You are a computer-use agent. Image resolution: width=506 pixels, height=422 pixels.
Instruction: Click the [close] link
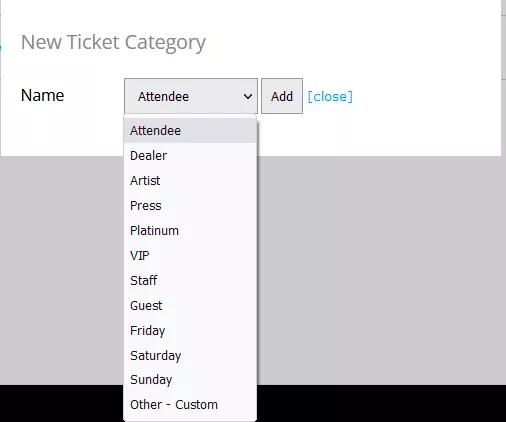tap(330, 97)
